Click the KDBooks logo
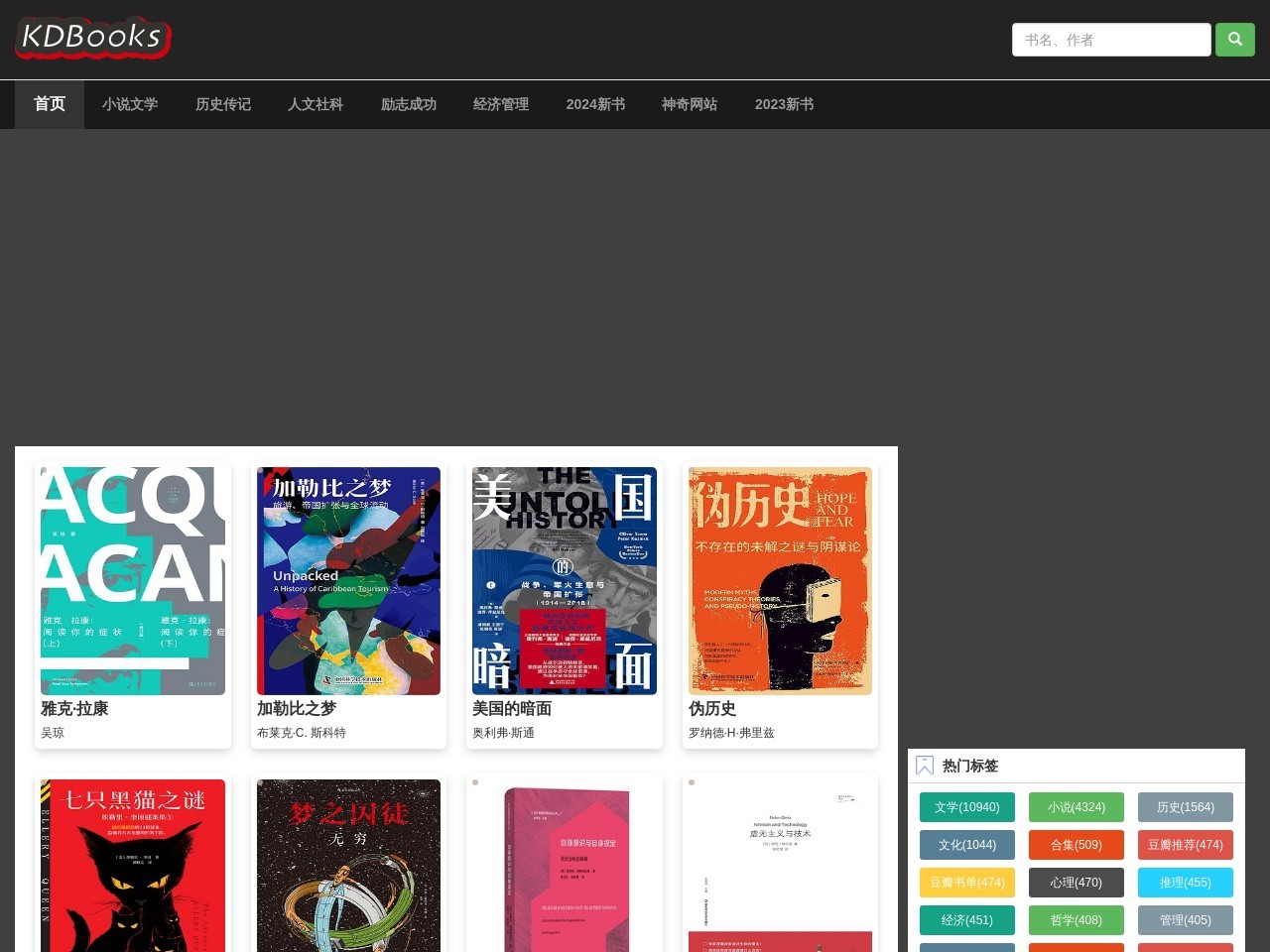 [x=93, y=38]
